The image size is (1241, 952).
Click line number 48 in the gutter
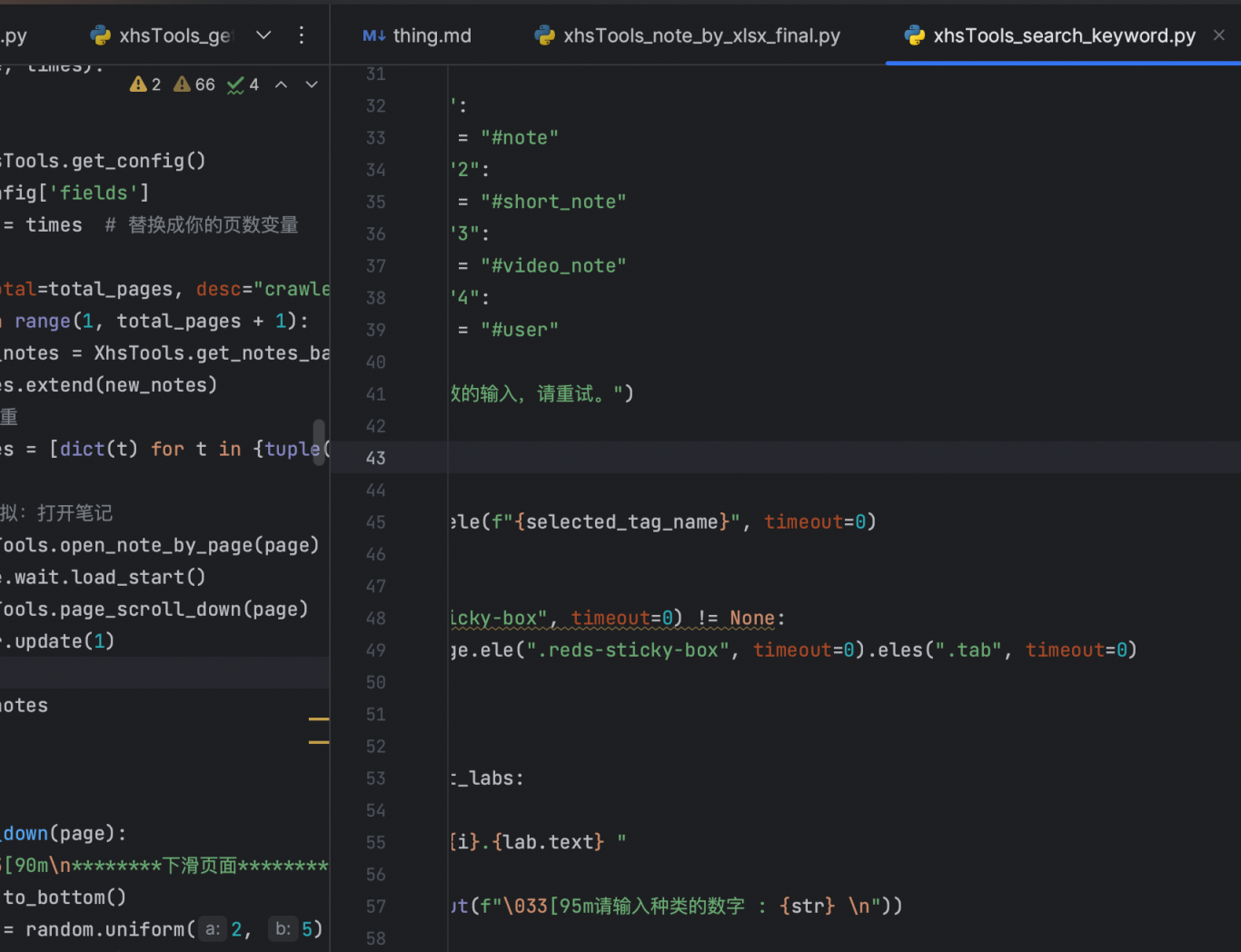point(376,619)
